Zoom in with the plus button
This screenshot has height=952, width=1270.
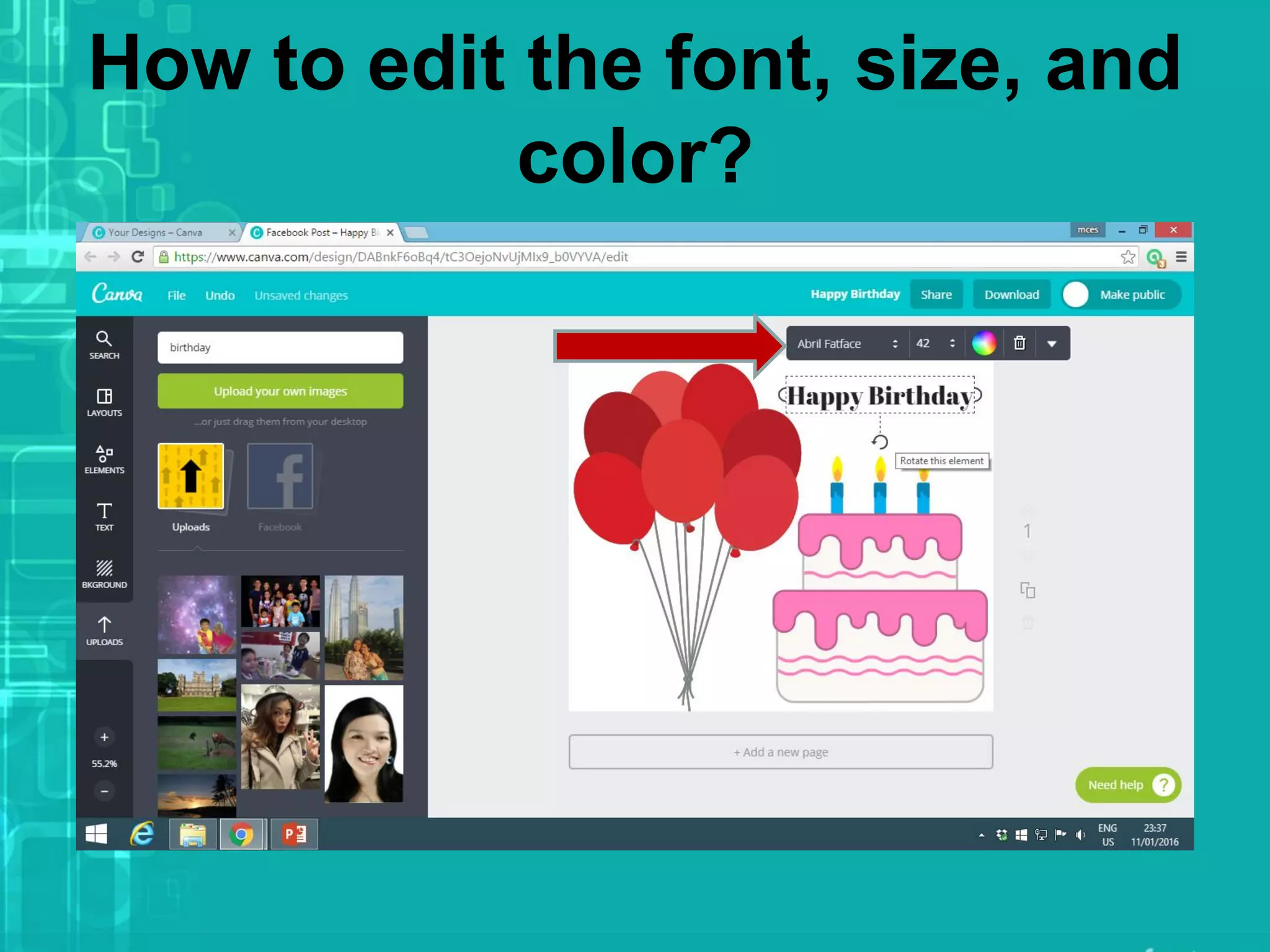104,737
